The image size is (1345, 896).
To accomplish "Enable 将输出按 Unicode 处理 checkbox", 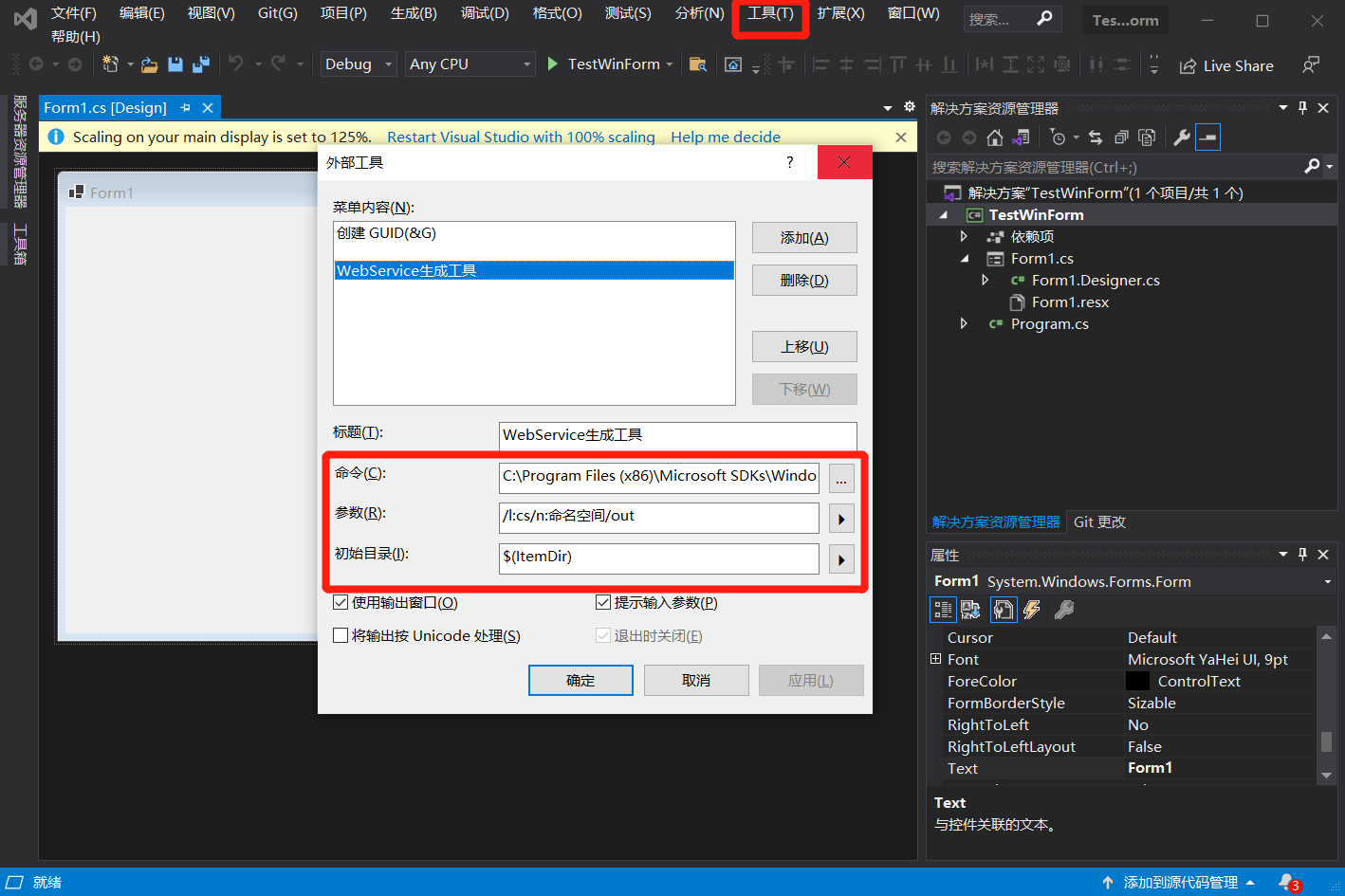I will click(x=341, y=636).
